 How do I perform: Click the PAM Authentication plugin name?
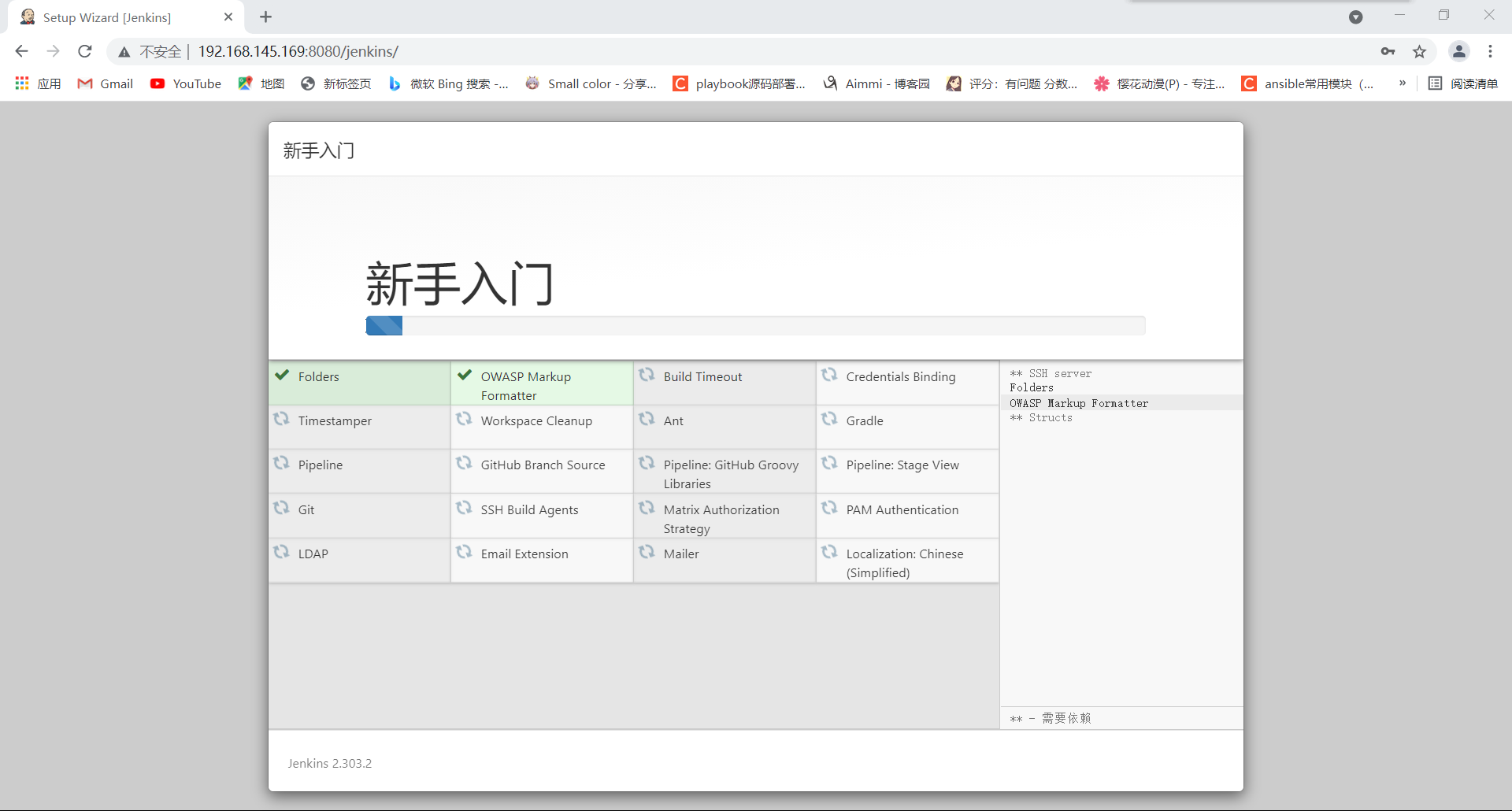(x=902, y=510)
